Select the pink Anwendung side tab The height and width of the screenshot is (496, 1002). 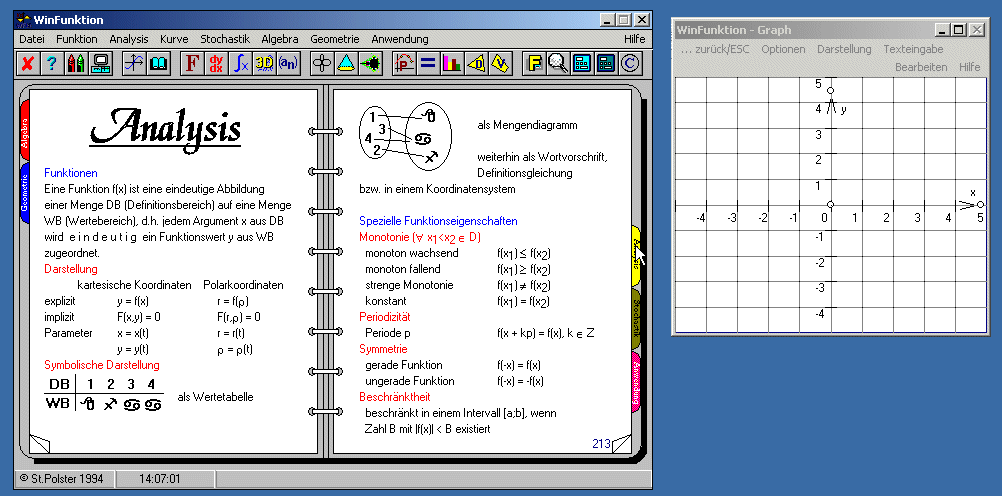[x=636, y=383]
